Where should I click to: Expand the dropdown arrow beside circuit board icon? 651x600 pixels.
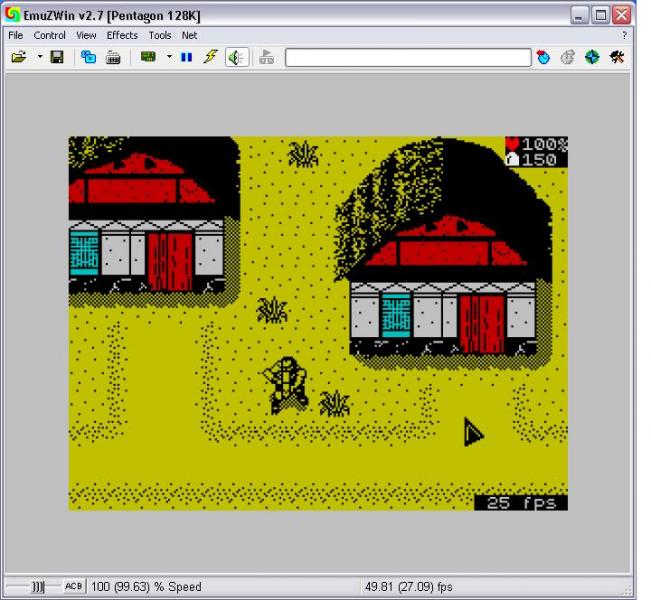(168, 58)
